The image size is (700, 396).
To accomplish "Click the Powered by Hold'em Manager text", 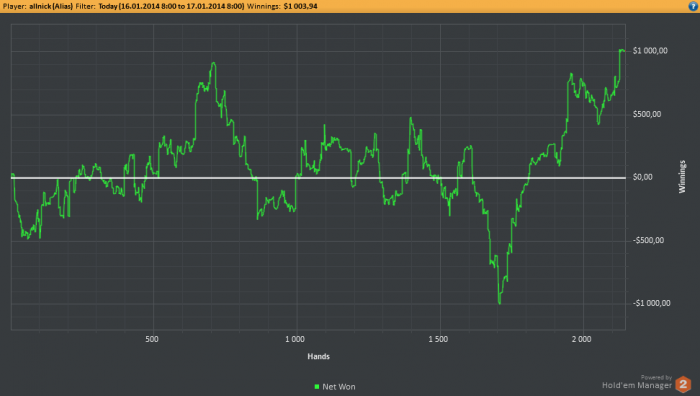I will 637,382.
